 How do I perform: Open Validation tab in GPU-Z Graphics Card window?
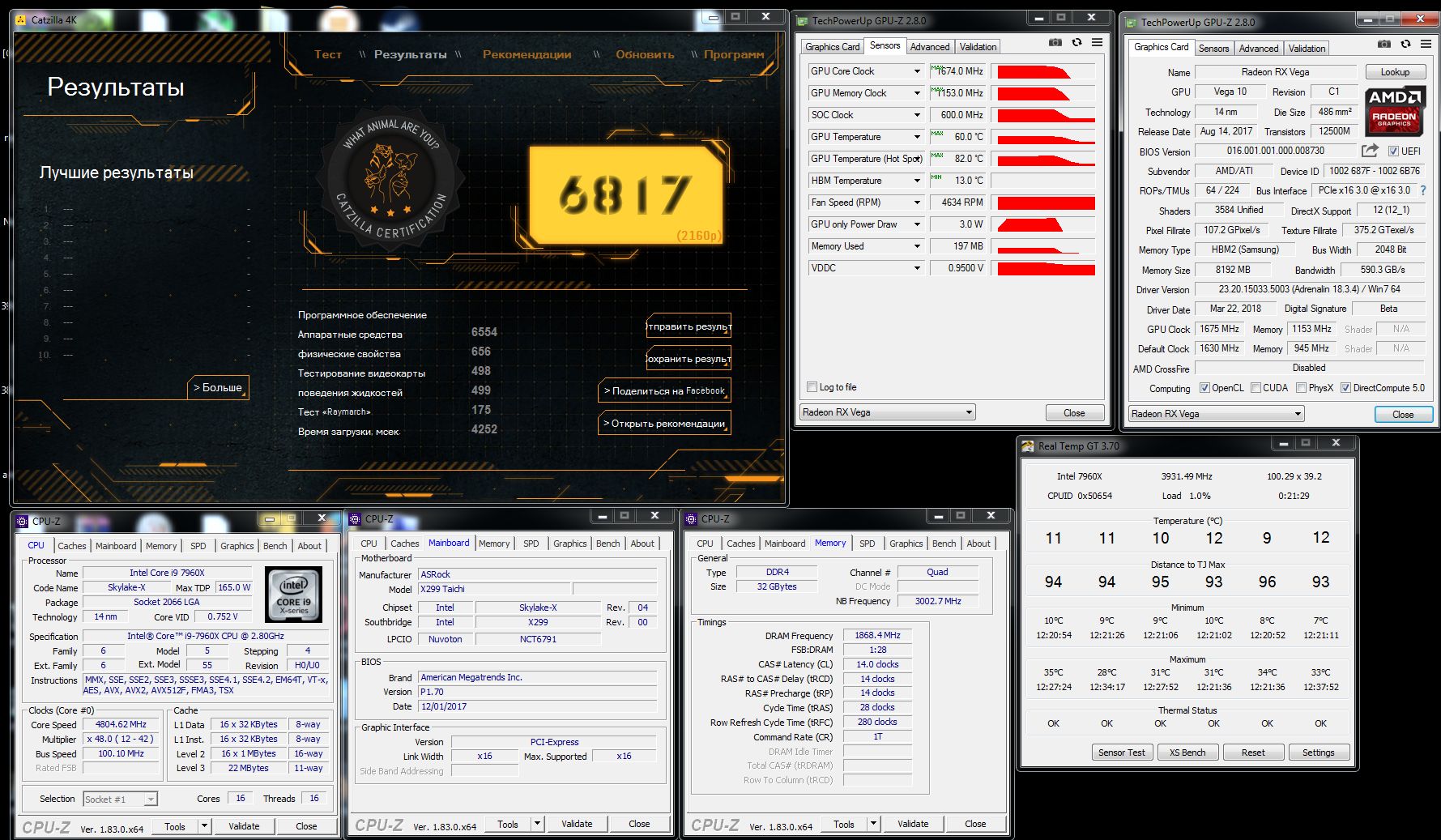[x=1307, y=49]
